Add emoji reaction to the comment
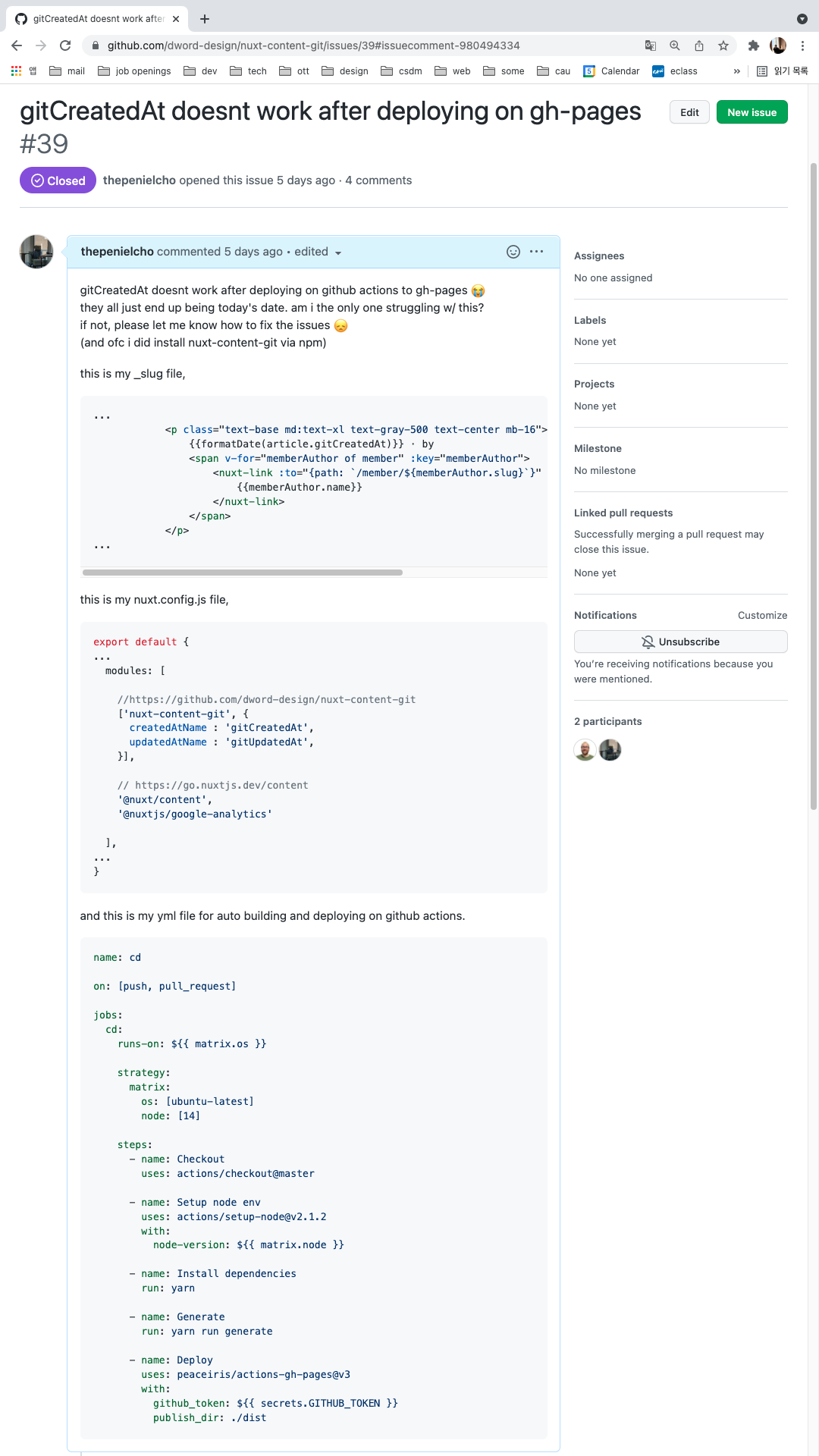The width and height of the screenshot is (819, 1456). pos(513,252)
